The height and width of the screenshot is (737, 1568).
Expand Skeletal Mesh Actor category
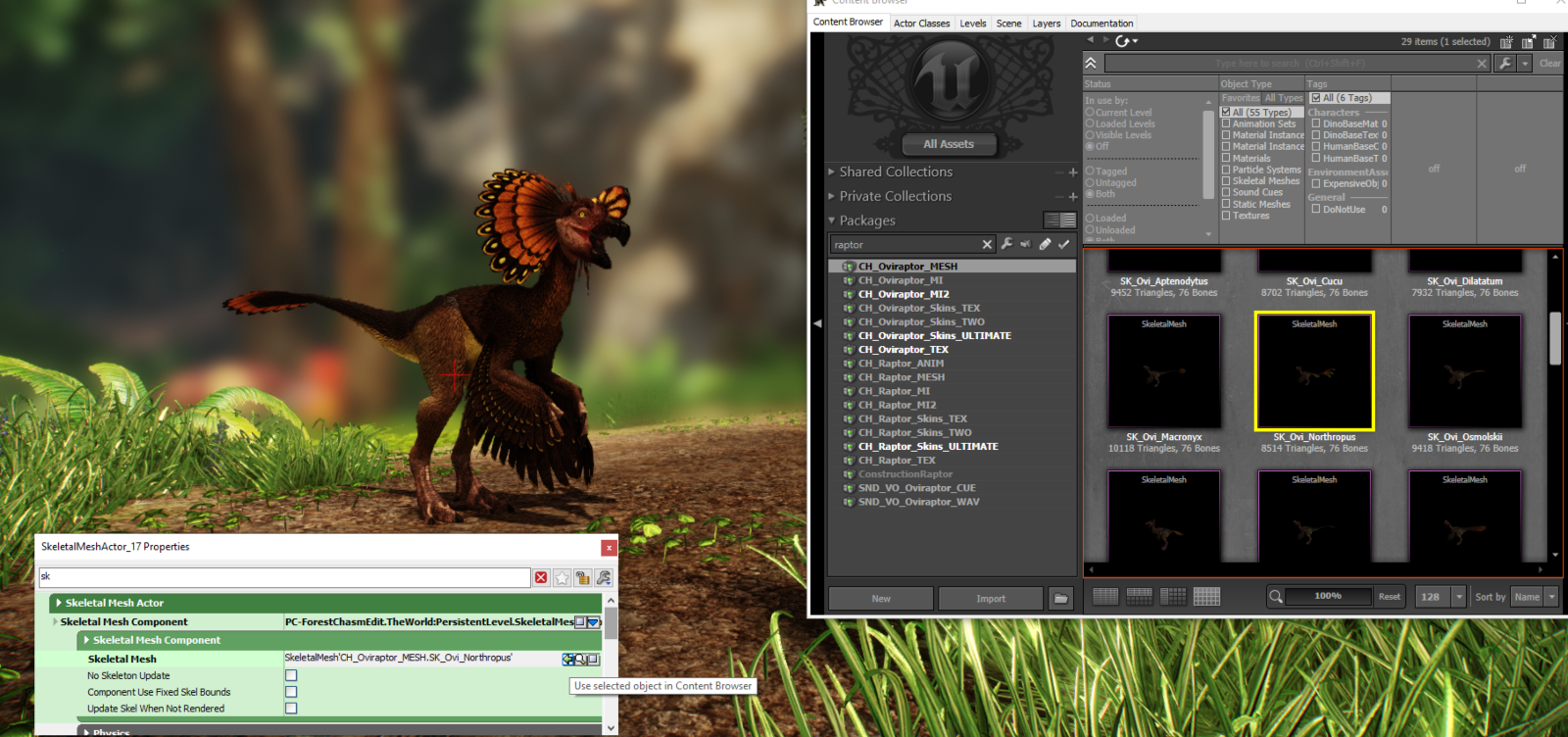pyautogui.click(x=59, y=603)
